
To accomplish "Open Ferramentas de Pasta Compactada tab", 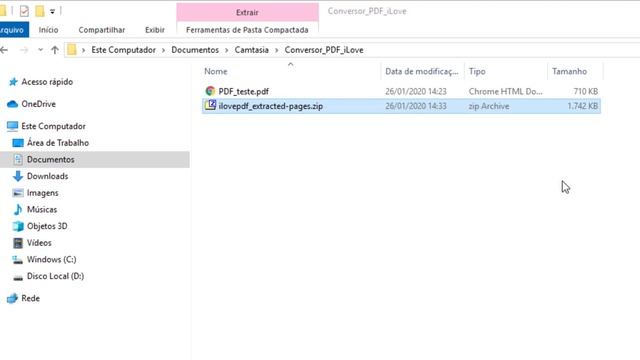I will click(247, 30).
